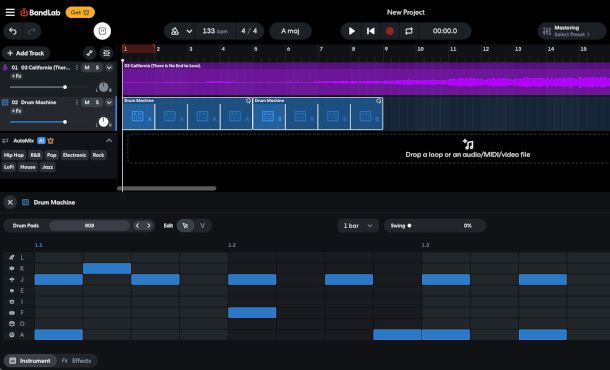Open the automation tool next to Add Track

tap(89, 53)
